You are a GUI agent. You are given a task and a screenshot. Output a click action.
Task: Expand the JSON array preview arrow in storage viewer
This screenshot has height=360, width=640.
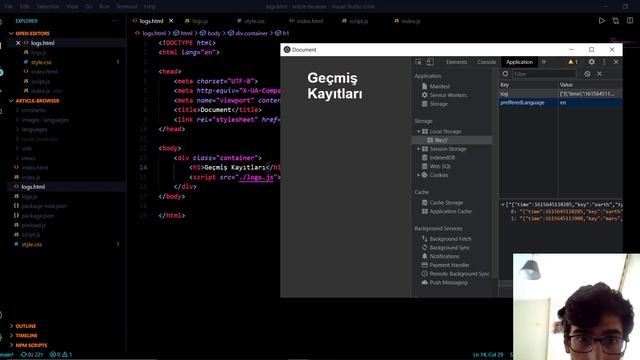click(x=503, y=204)
